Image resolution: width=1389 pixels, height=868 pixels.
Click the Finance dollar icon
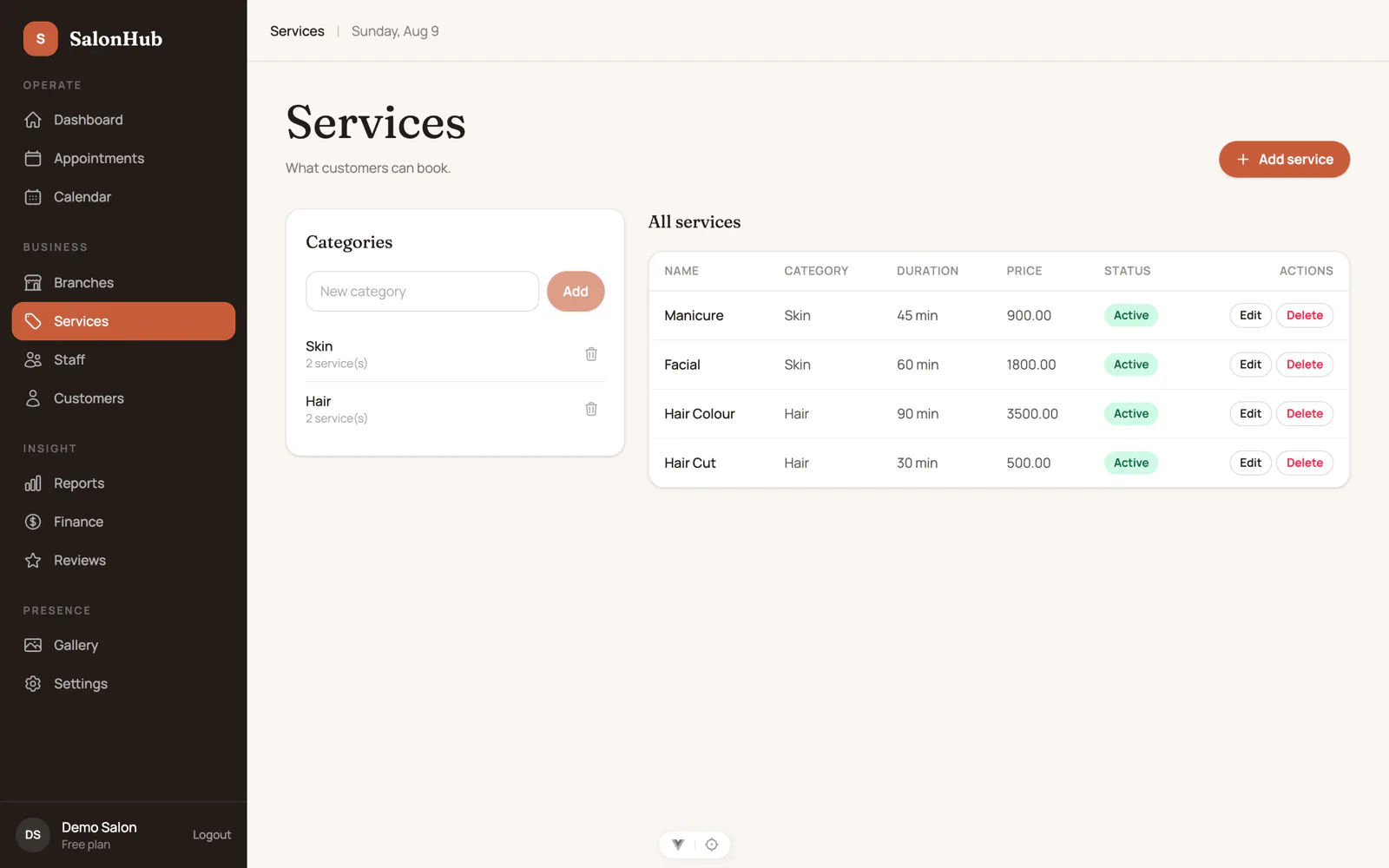(33, 522)
